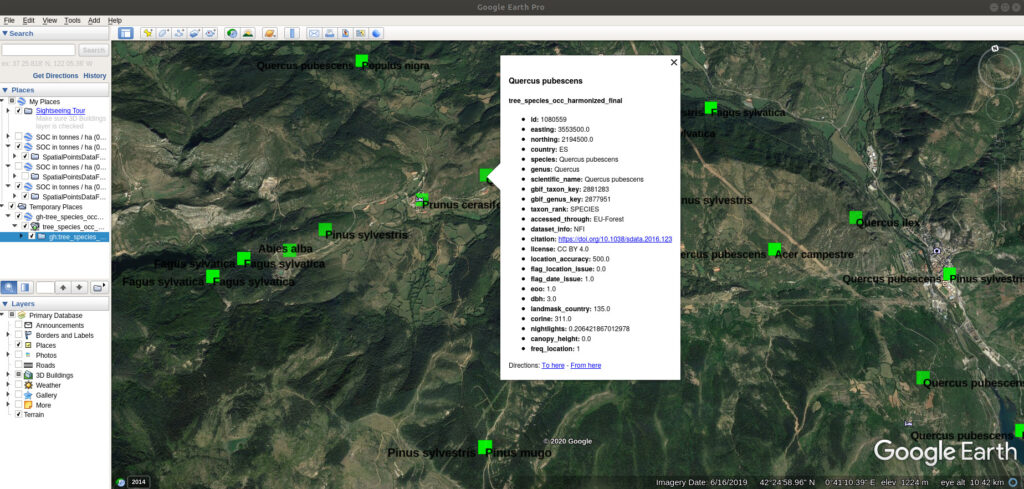The width and height of the screenshot is (1024, 489).
Task: Click the 'From here' directions link
Action: tap(586, 366)
